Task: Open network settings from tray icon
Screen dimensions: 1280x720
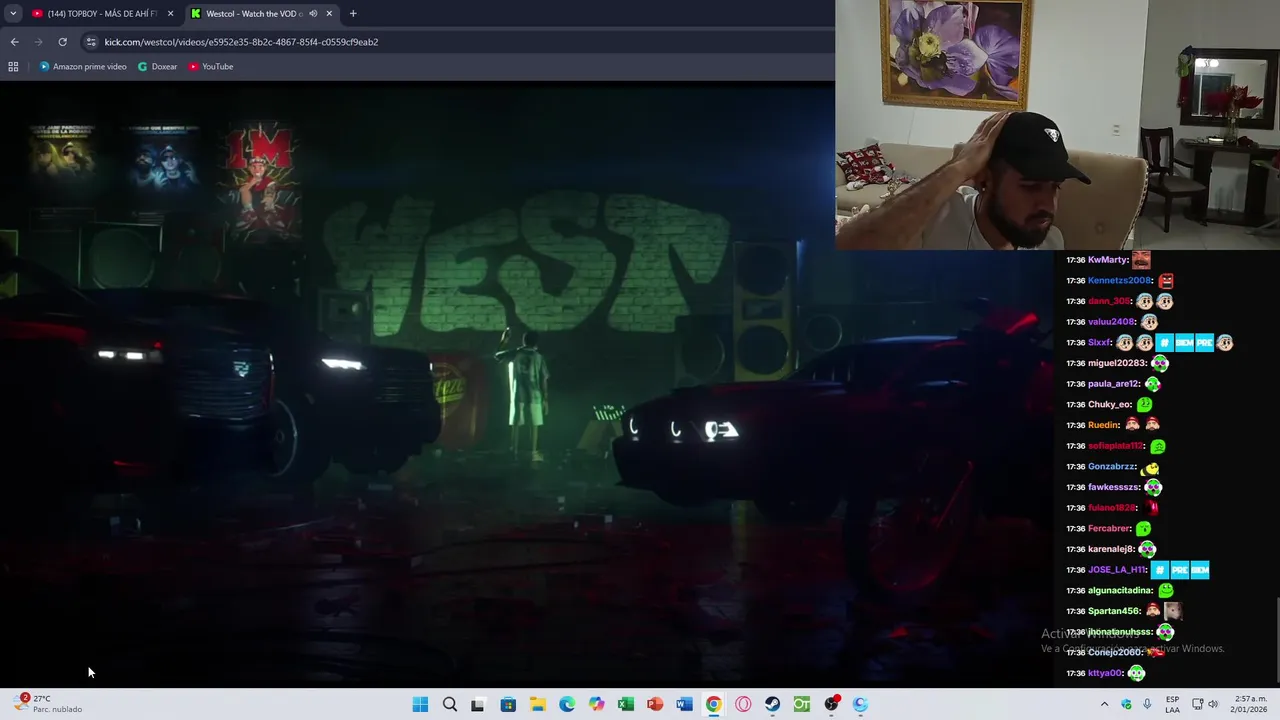Action: pyautogui.click(x=1197, y=704)
